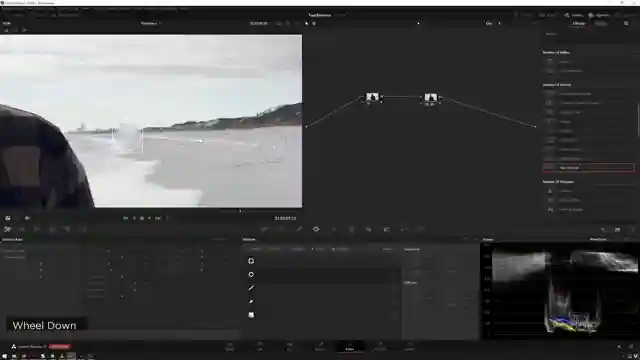Click the viewer scrubber playhead
Image resolution: width=640 pixels, height=360 pixels.
click(x=240, y=211)
